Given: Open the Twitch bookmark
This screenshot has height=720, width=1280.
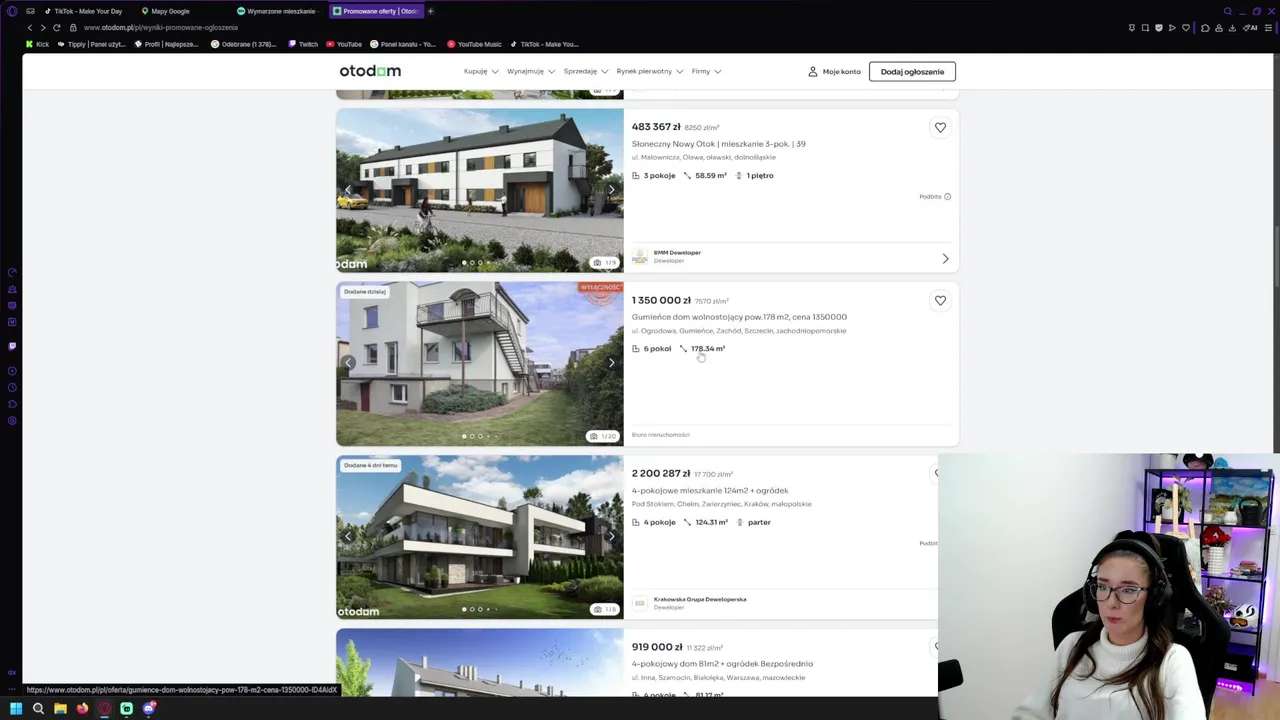Looking at the screenshot, I should [x=303, y=44].
